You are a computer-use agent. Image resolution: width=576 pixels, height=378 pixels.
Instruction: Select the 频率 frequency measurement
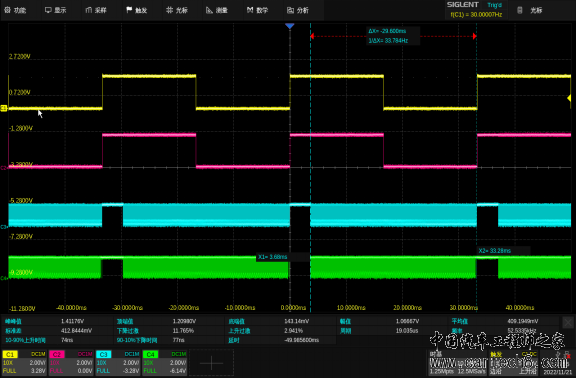(505, 331)
